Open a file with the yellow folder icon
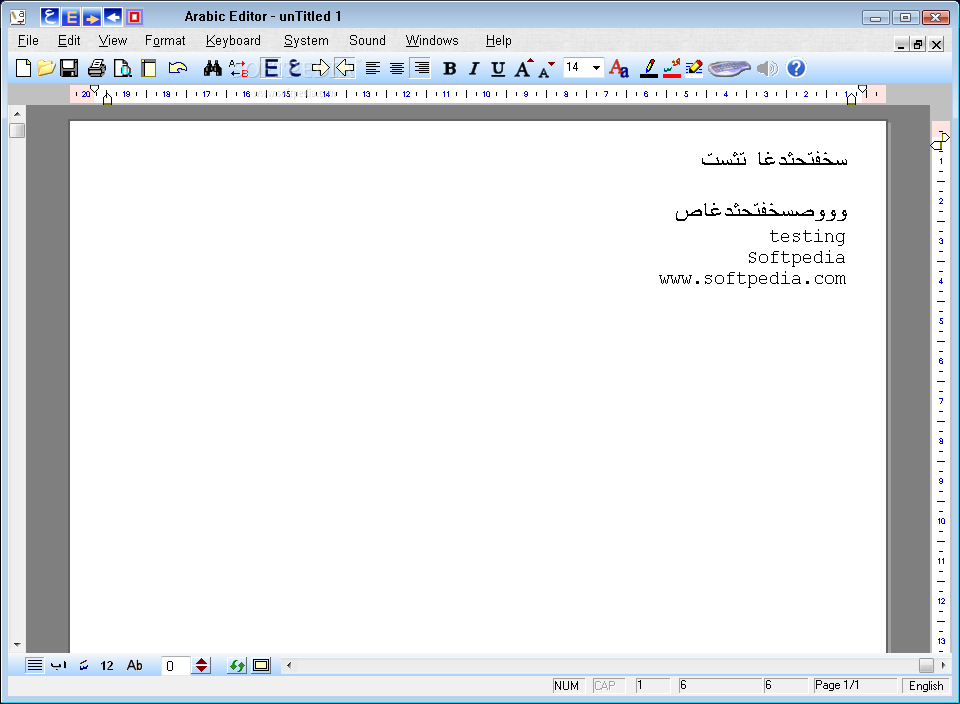 (x=46, y=68)
